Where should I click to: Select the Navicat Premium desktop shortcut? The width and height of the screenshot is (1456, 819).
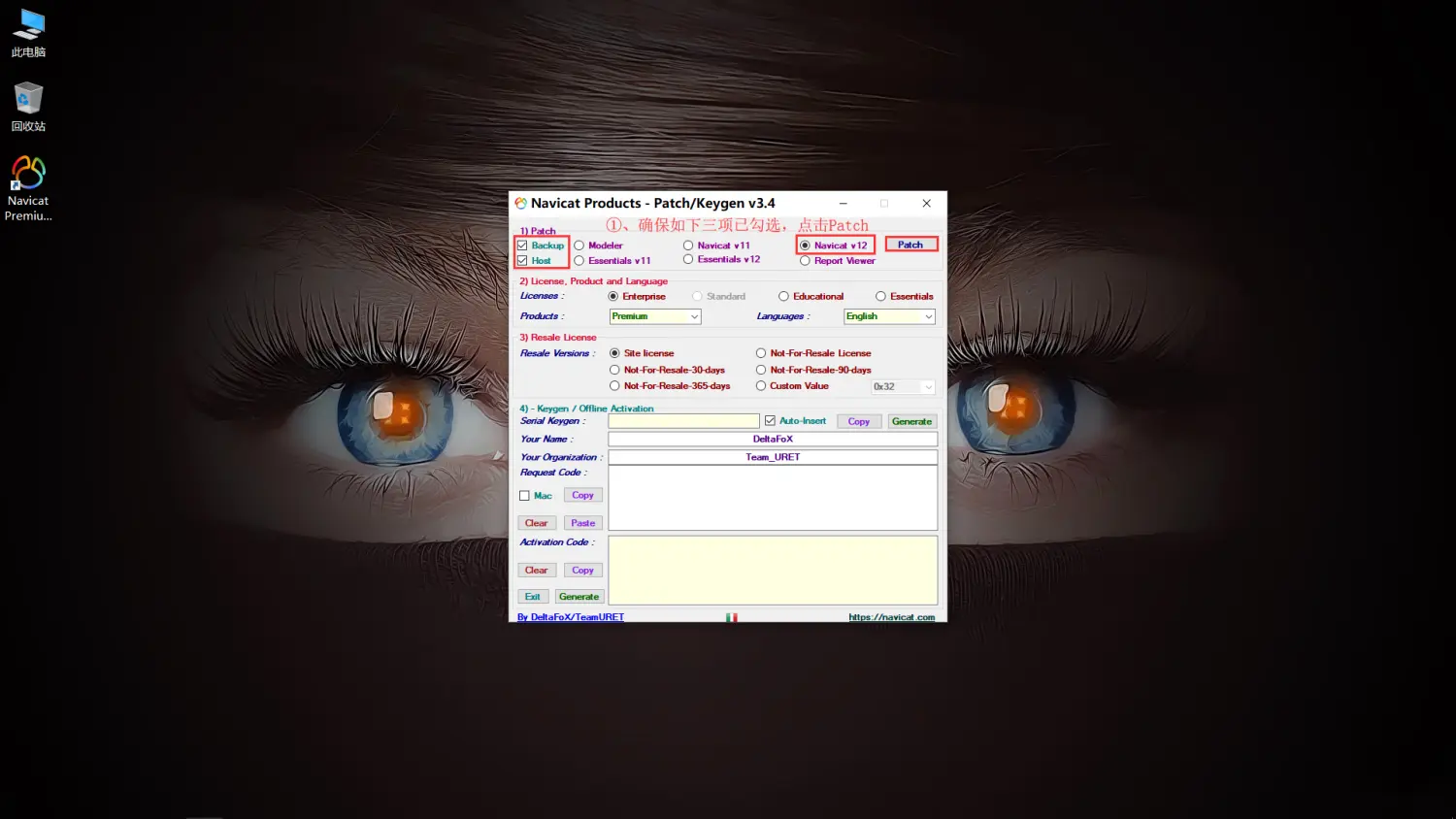click(28, 189)
